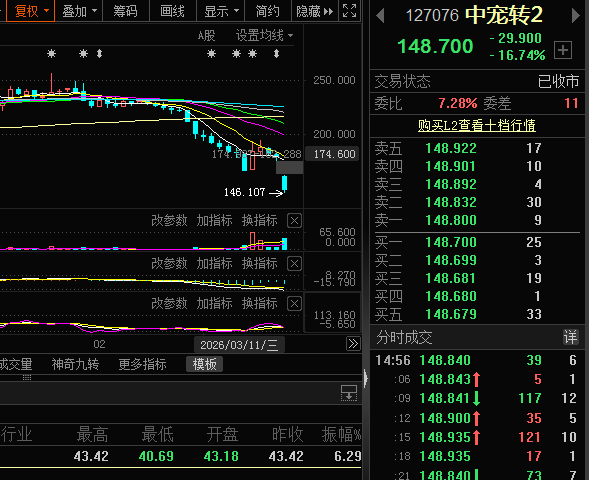Click 改参数 in first indicator panel
This screenshot has width=589, height=480.
169,220
